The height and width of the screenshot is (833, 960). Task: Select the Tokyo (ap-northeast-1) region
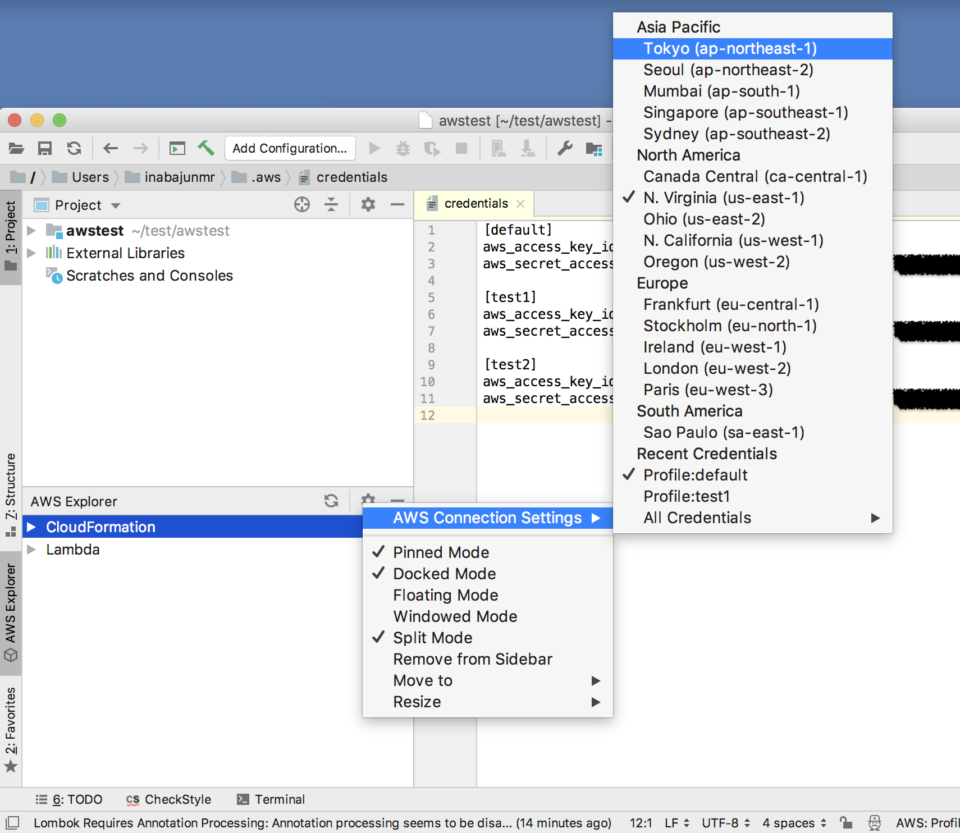pos(752,48)
